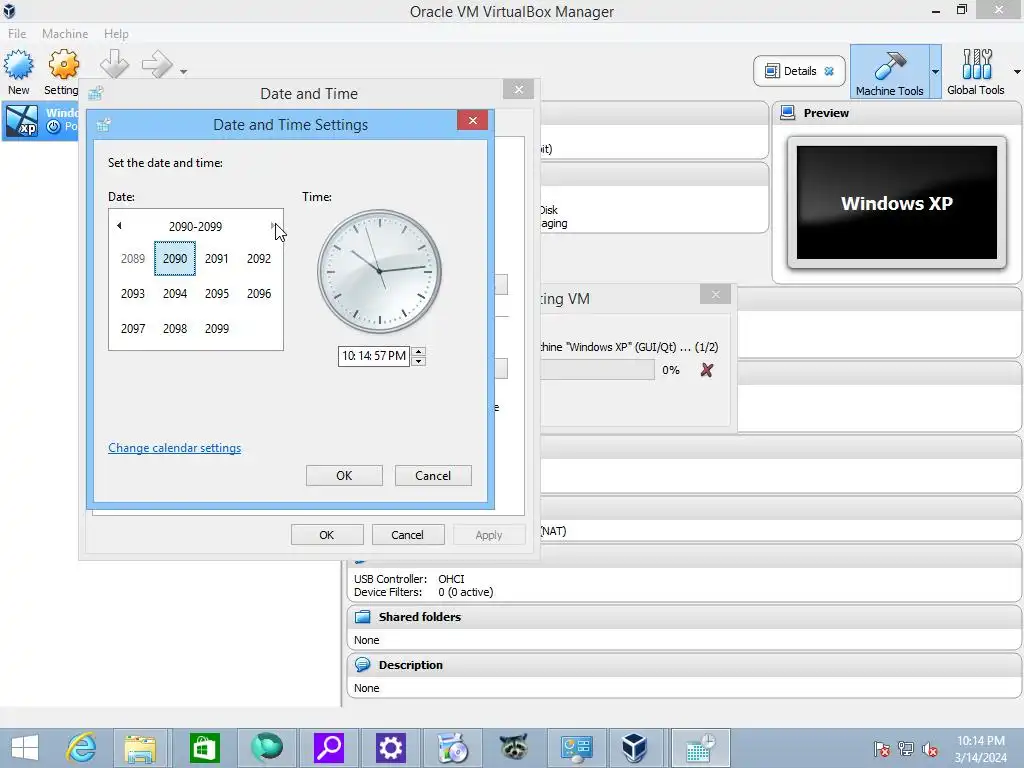Select year 2092 in the calendar

(259, 259)
